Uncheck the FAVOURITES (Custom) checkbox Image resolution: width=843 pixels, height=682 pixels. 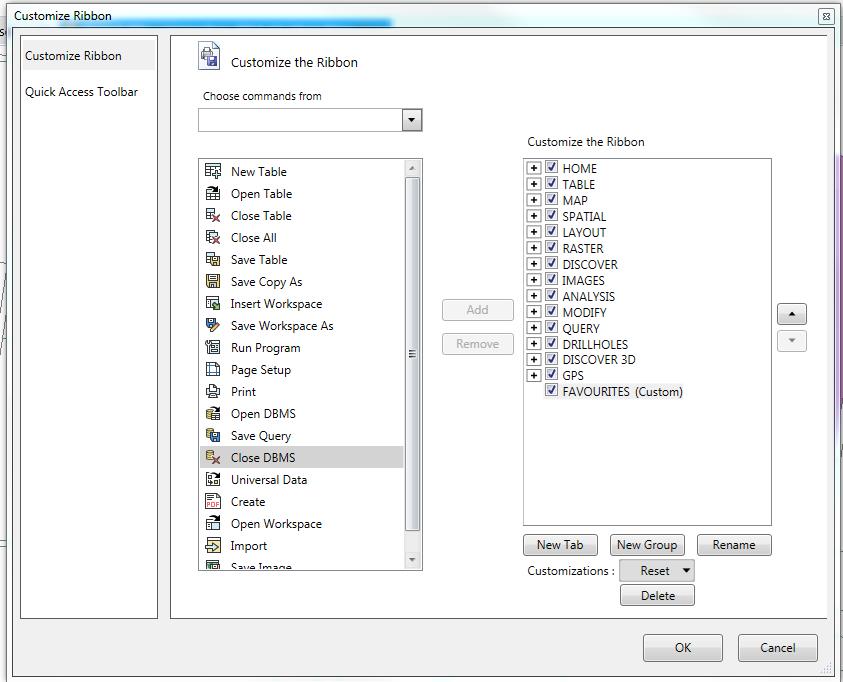pos(551,390)
